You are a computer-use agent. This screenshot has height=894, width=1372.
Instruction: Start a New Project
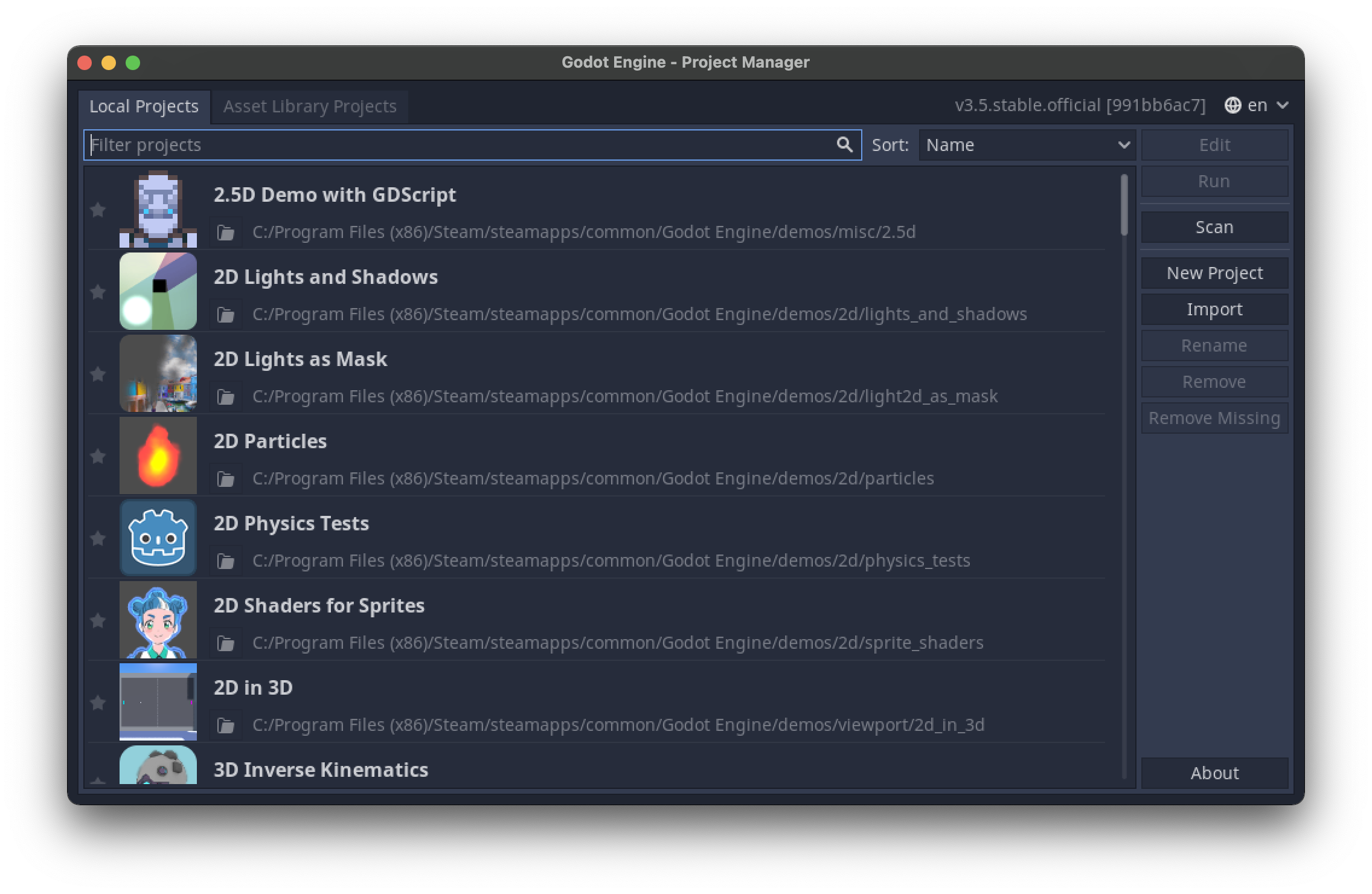click(x=1214, y=273)
